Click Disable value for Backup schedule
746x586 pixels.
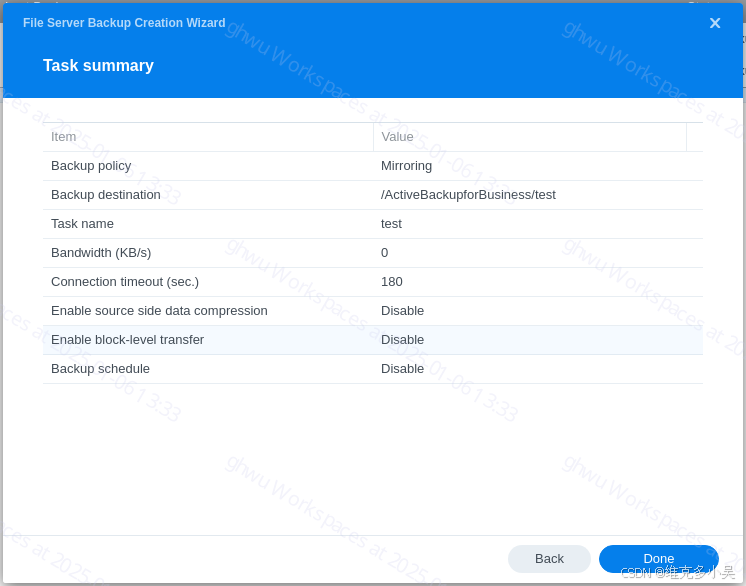(402, 369)
